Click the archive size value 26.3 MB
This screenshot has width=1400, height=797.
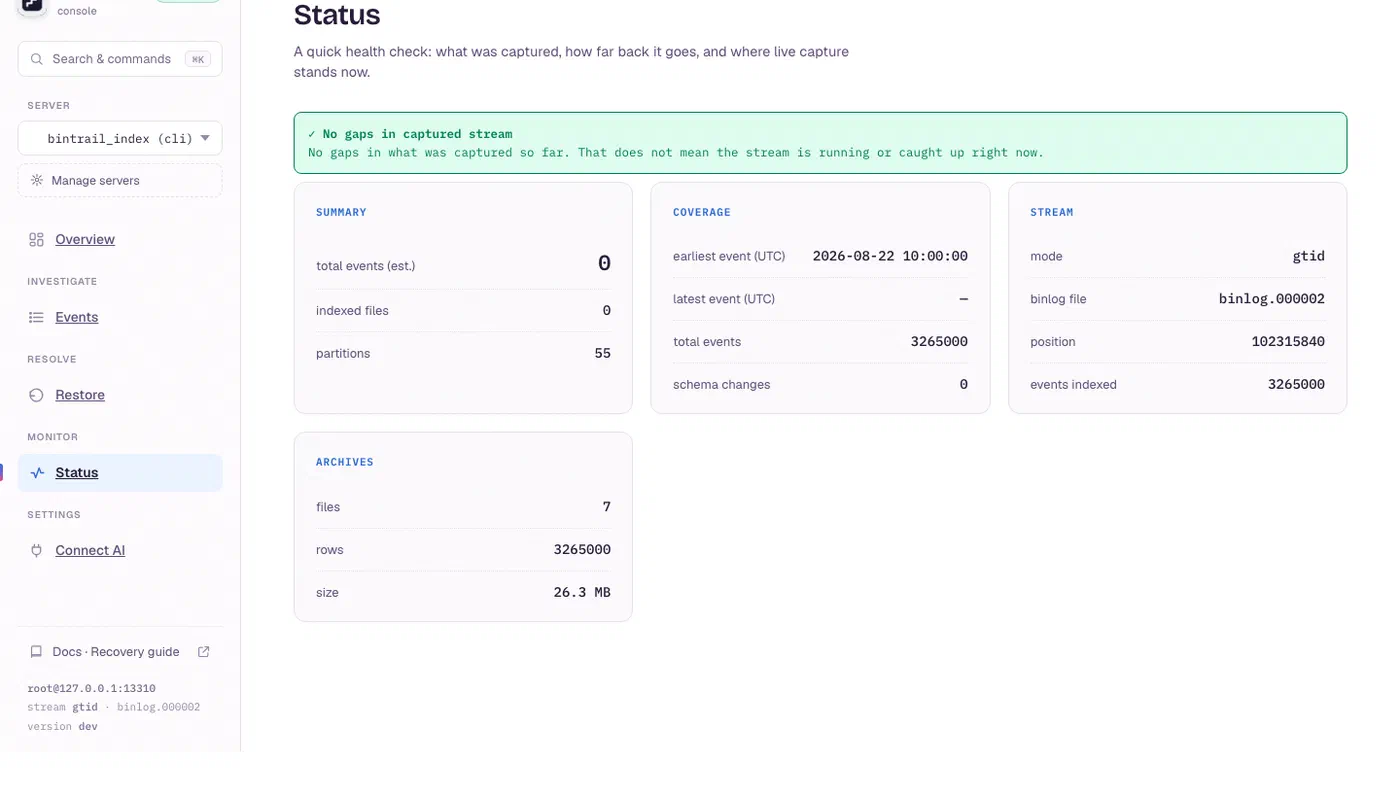[x=582, y=593]
